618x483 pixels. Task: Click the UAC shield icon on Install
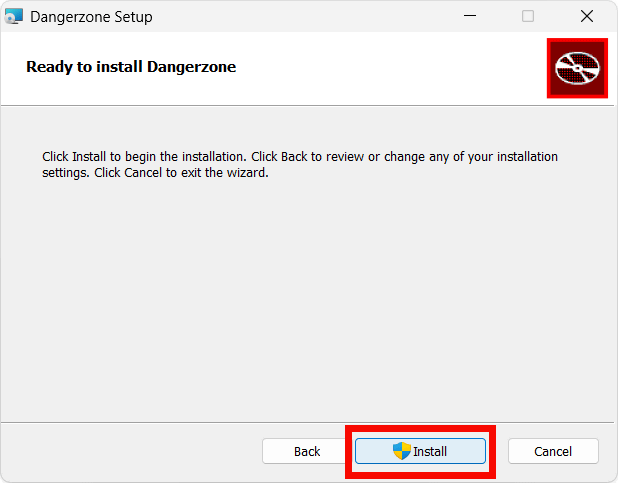[x=402, y=451]
